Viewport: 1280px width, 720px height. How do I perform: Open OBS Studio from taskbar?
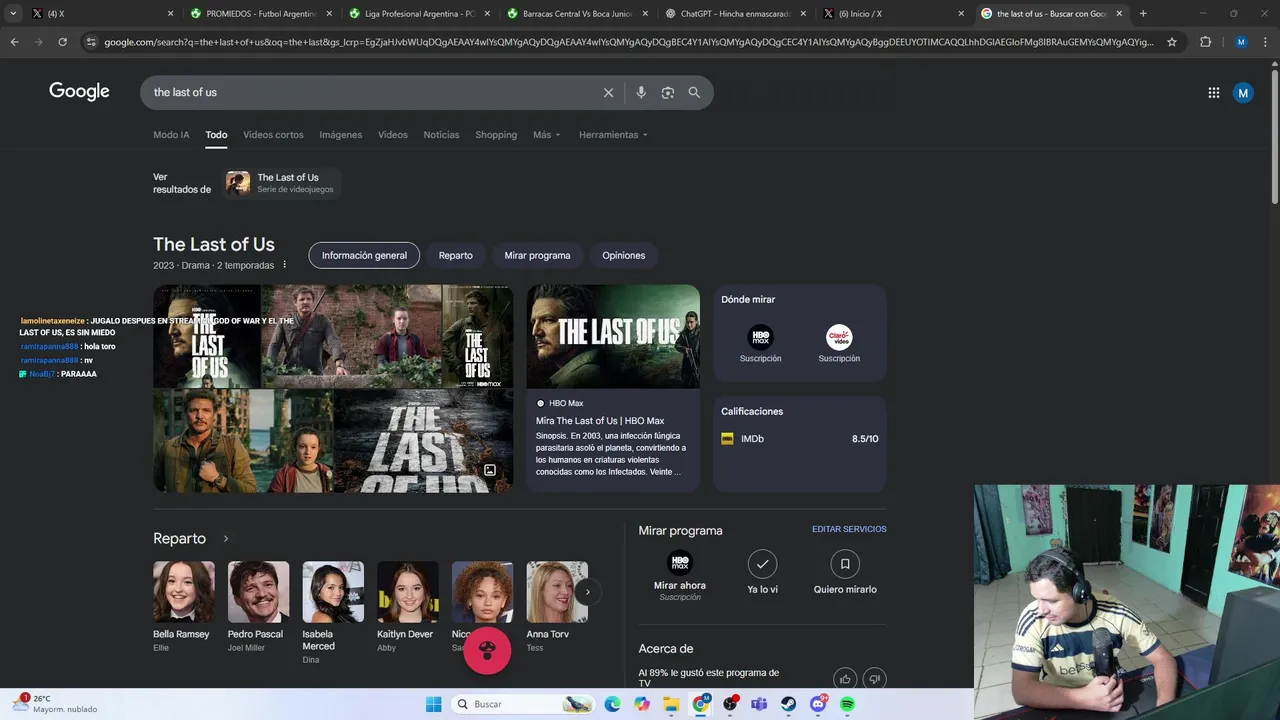coord(730,704)
